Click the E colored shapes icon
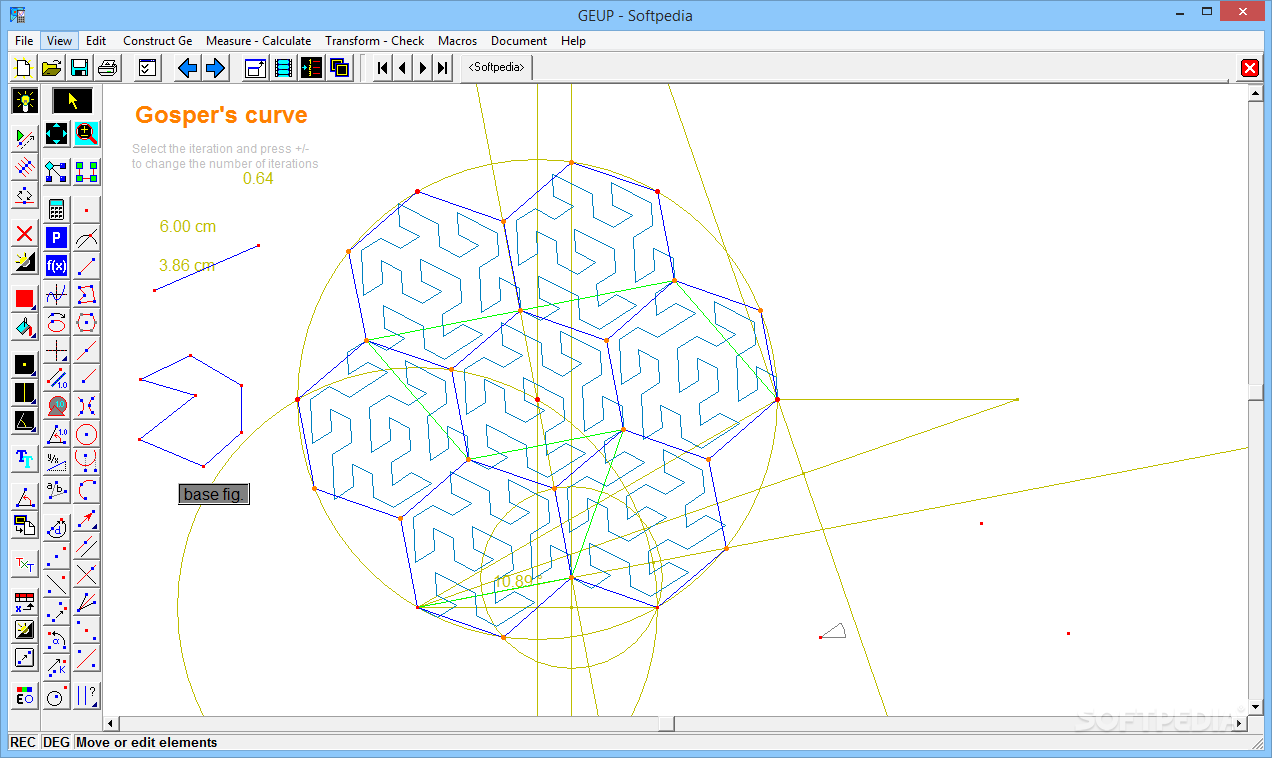The width and height of the screenshot is (1272, 758). (25, 696)
